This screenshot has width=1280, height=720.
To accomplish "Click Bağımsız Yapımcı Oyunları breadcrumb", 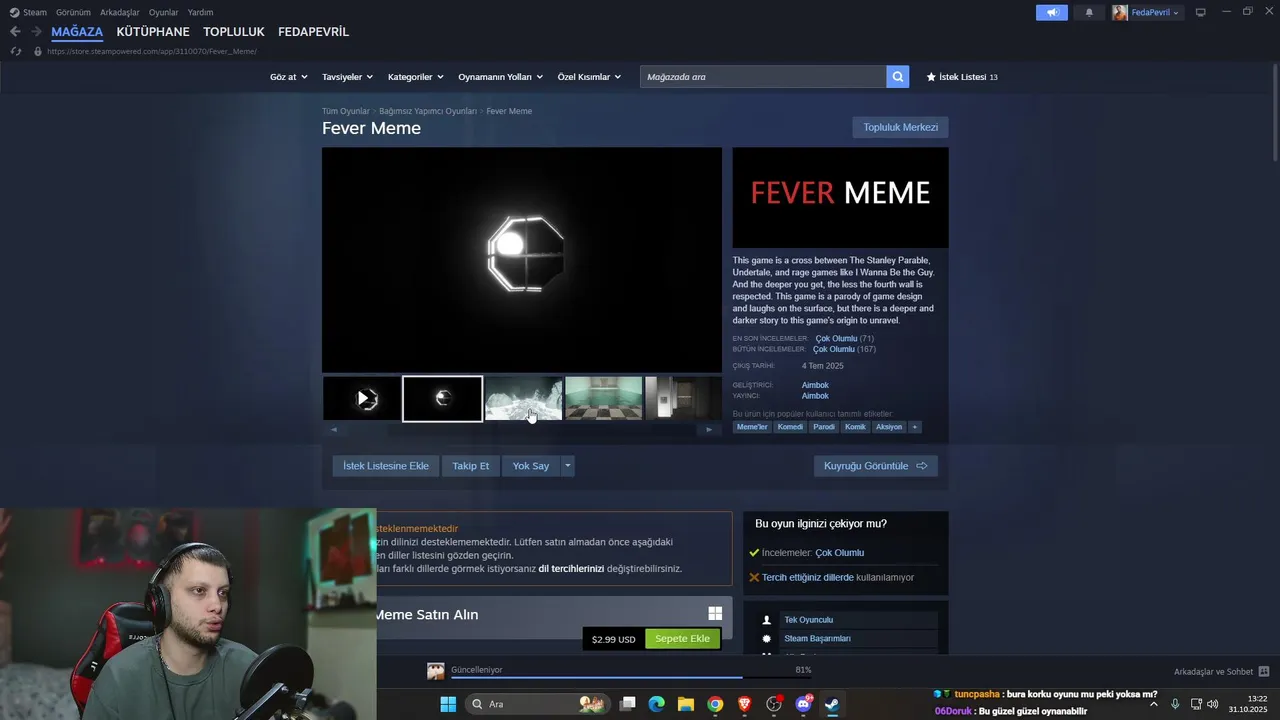I will pyautogui.click(x=428, y=111).
